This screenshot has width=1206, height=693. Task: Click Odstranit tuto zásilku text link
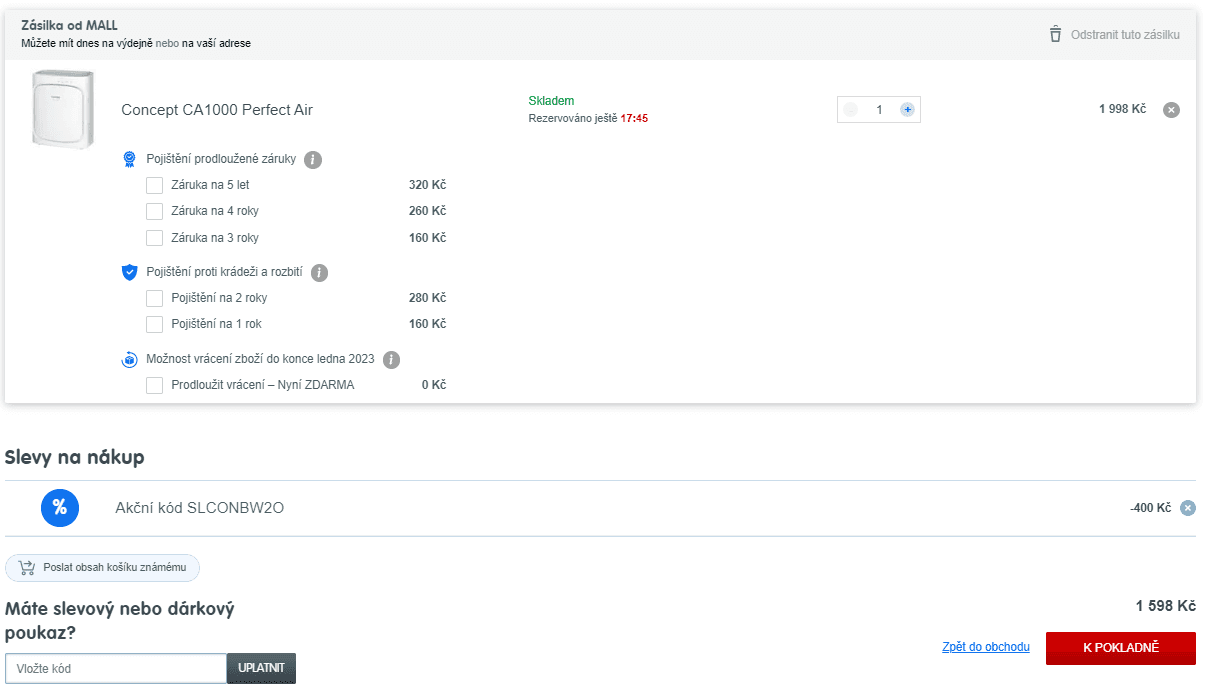tap(1125, 34)
